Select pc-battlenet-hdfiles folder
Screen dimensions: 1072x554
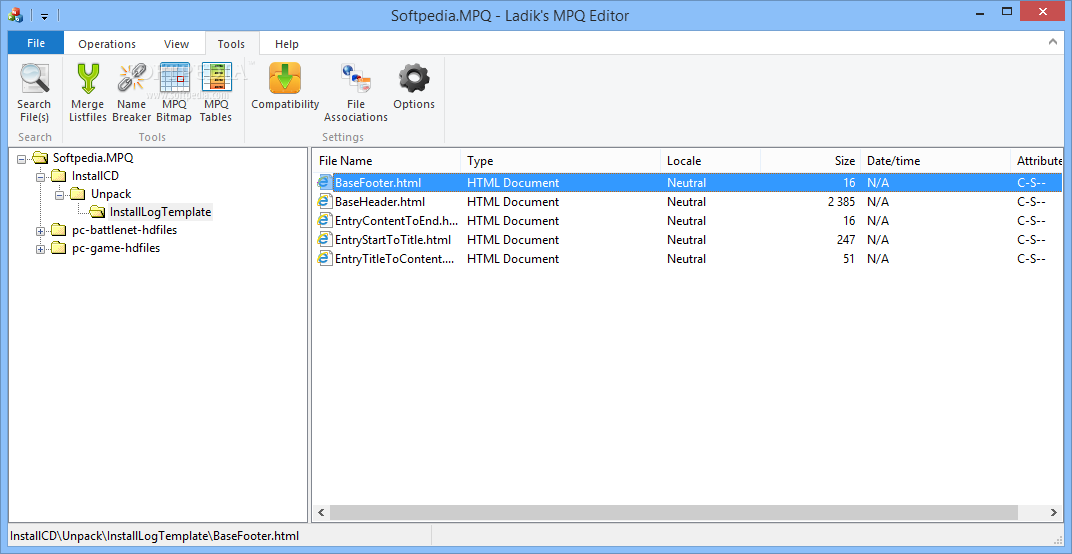pyautogui.click(x=124, y=230)
